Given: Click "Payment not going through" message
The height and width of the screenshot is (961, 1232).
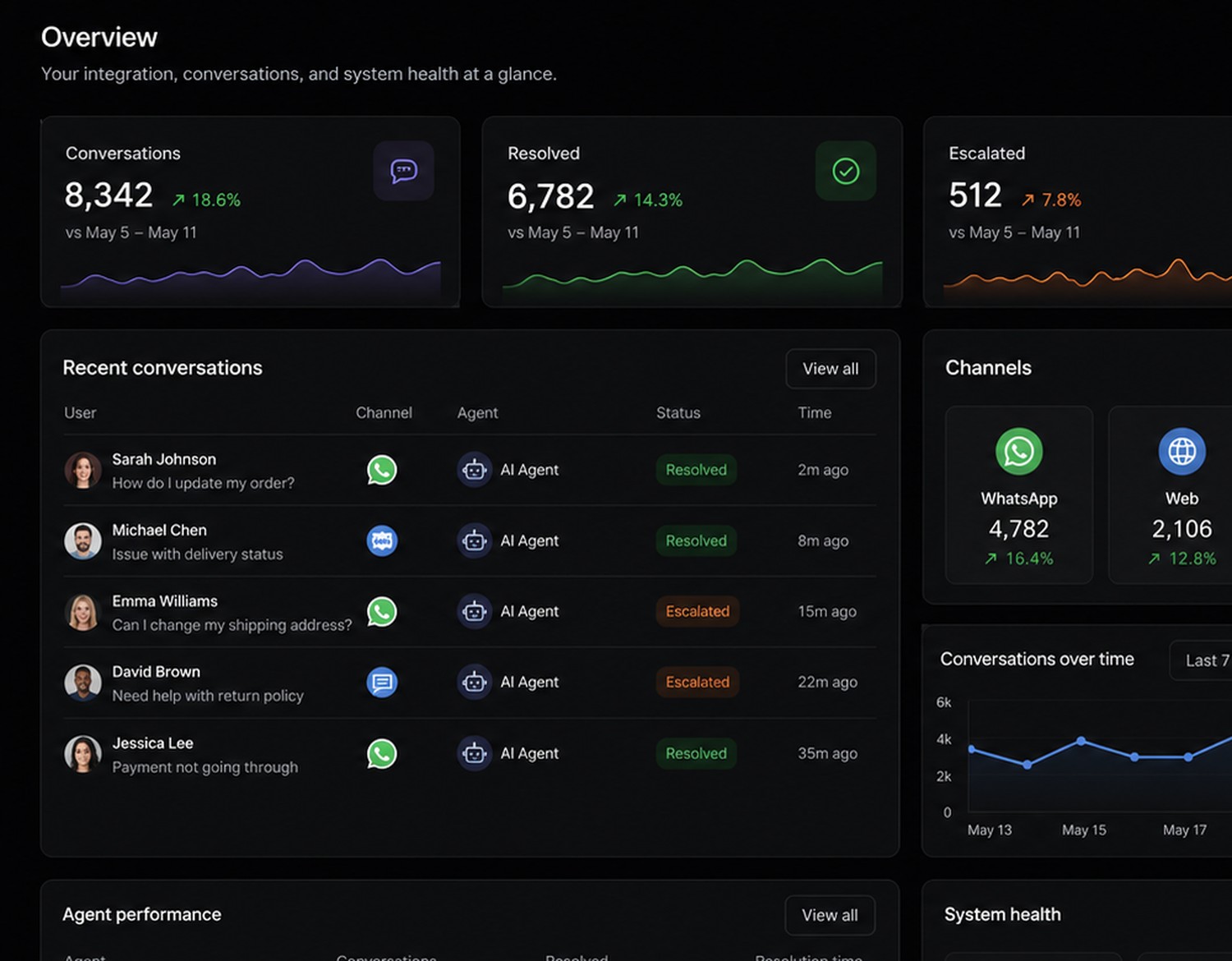Looking at the screenshot, I should point(205,767).
